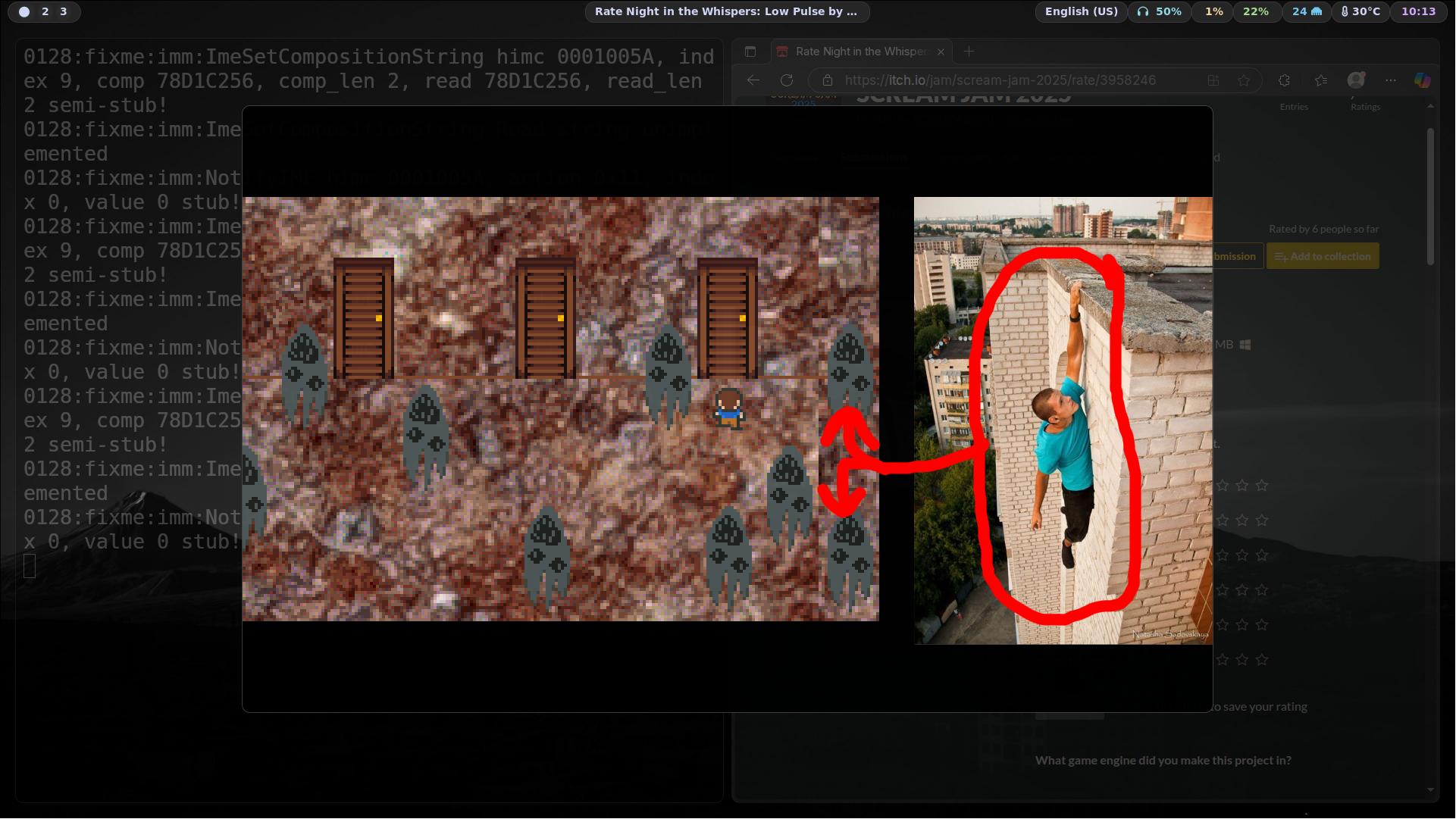
Task: Reload the itch.io page
Action: click(x=787, y=80)
